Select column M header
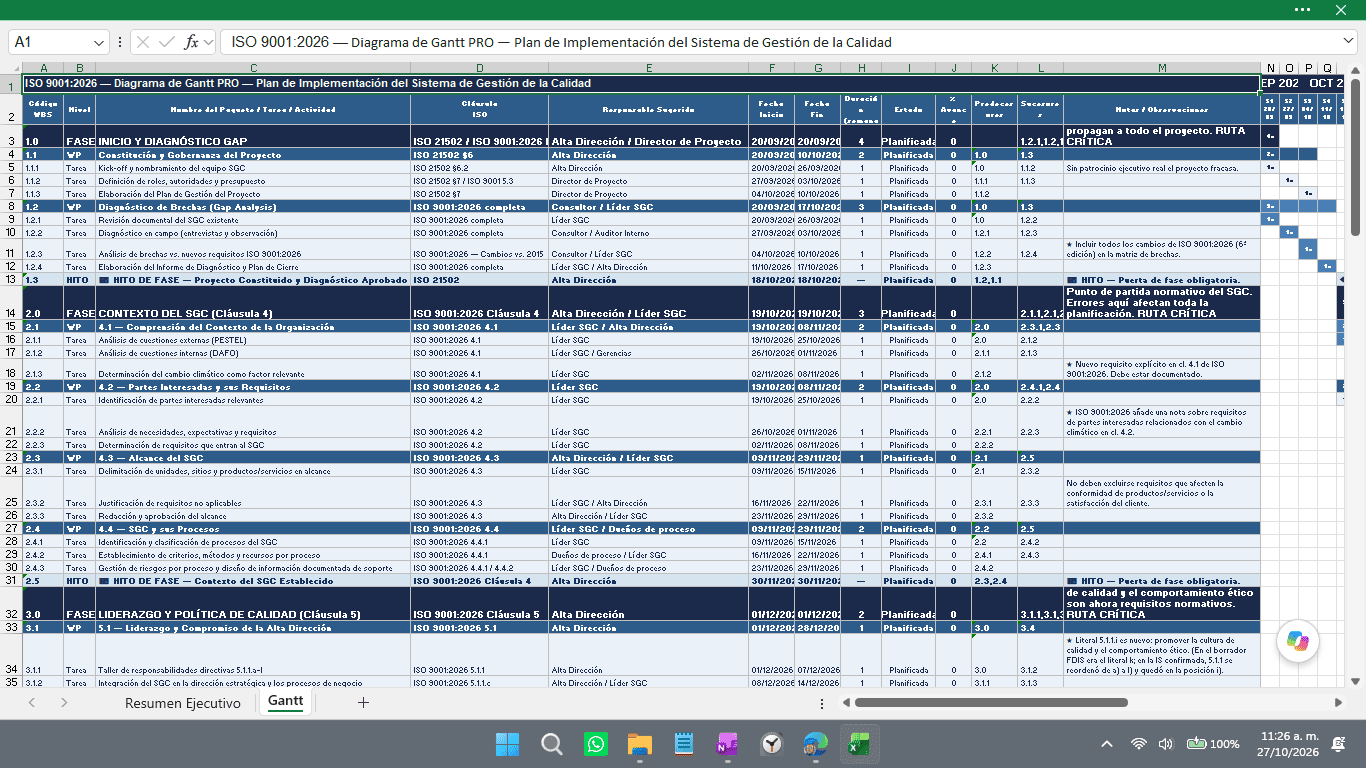 [x=1161, y=68]
